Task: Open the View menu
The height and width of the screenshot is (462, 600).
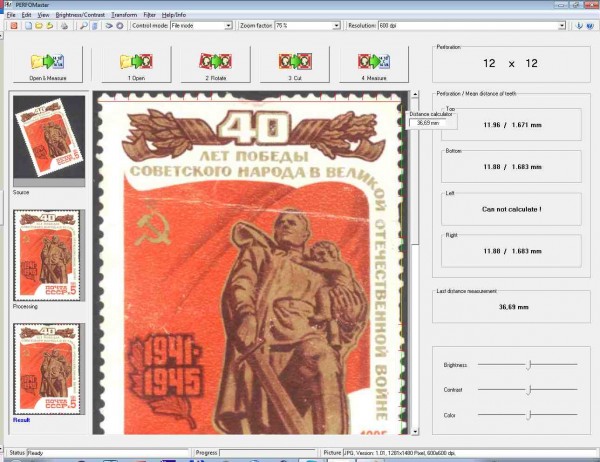Action: [x=43, y=15]
